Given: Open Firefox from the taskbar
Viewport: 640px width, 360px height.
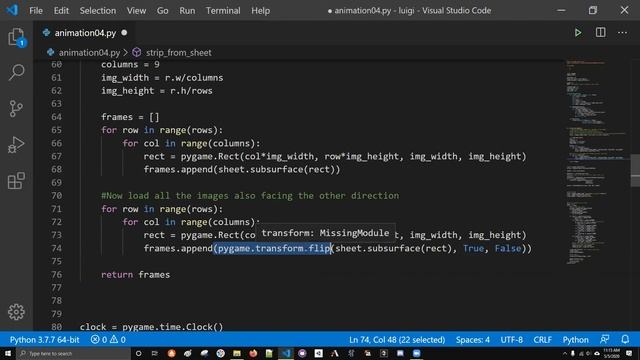Looking at the screenshot, I should coord(253,353).
